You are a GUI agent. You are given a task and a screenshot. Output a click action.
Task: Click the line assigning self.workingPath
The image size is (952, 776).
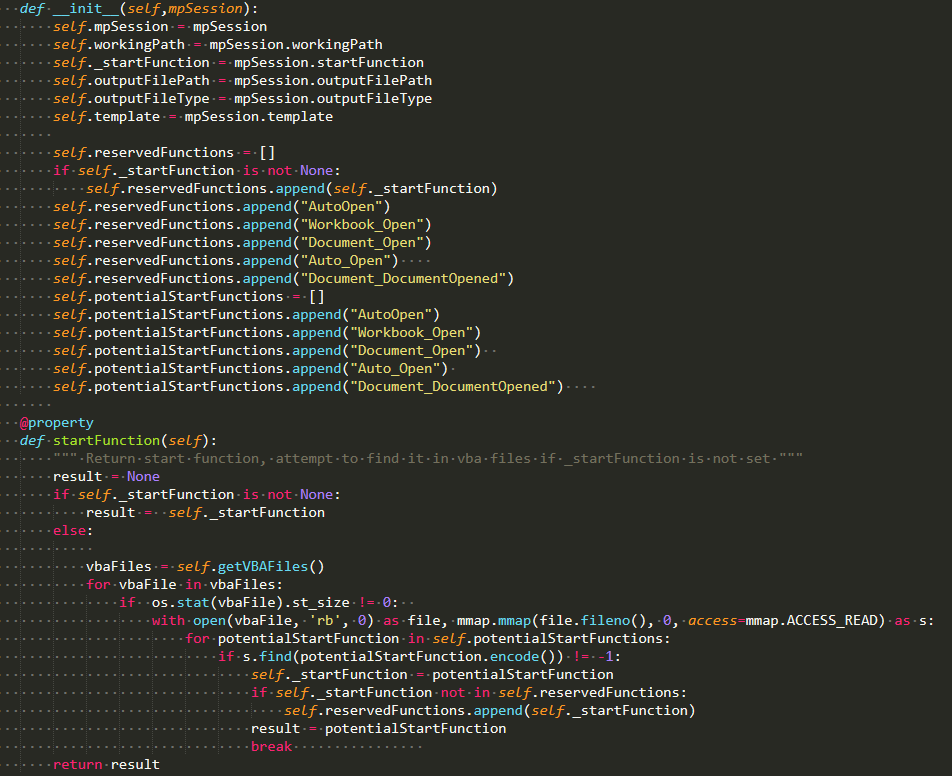coord(217,44)
